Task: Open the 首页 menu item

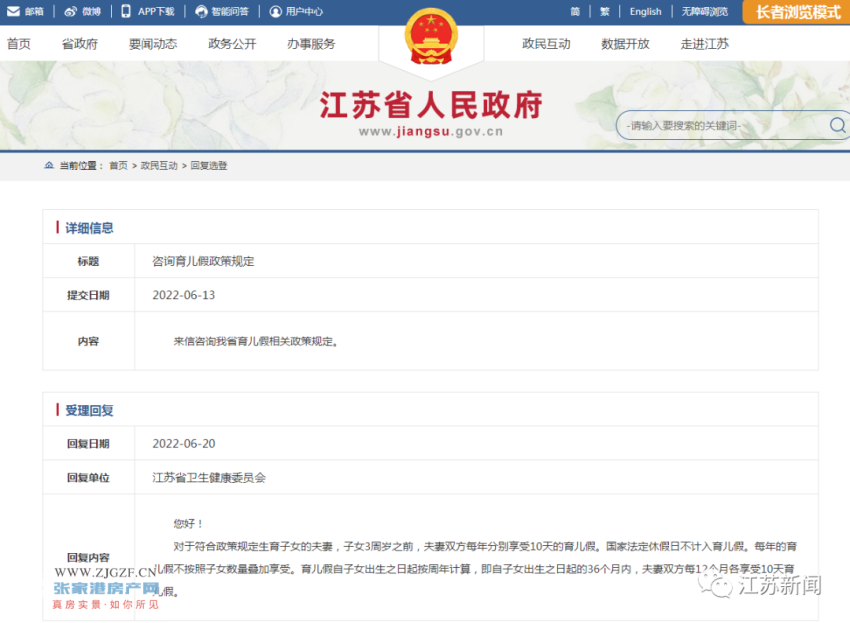Action: 19,44
